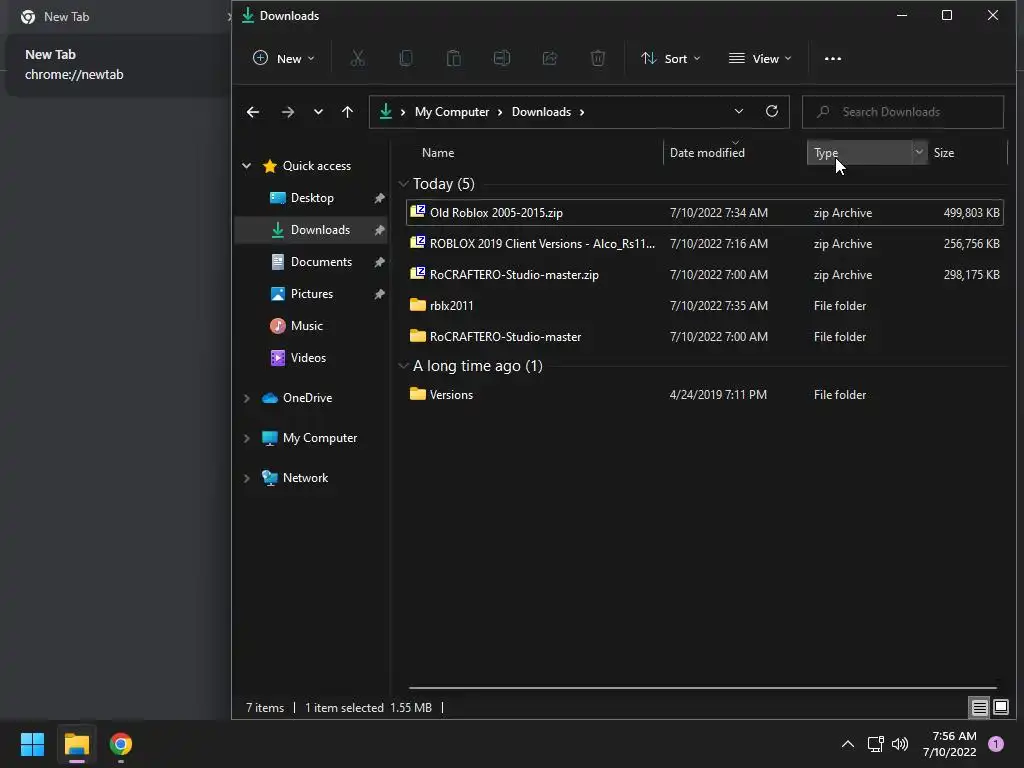Refresh the Downloads folder view
Viewport: 1024px width, 768px height.
pos(772,112)
